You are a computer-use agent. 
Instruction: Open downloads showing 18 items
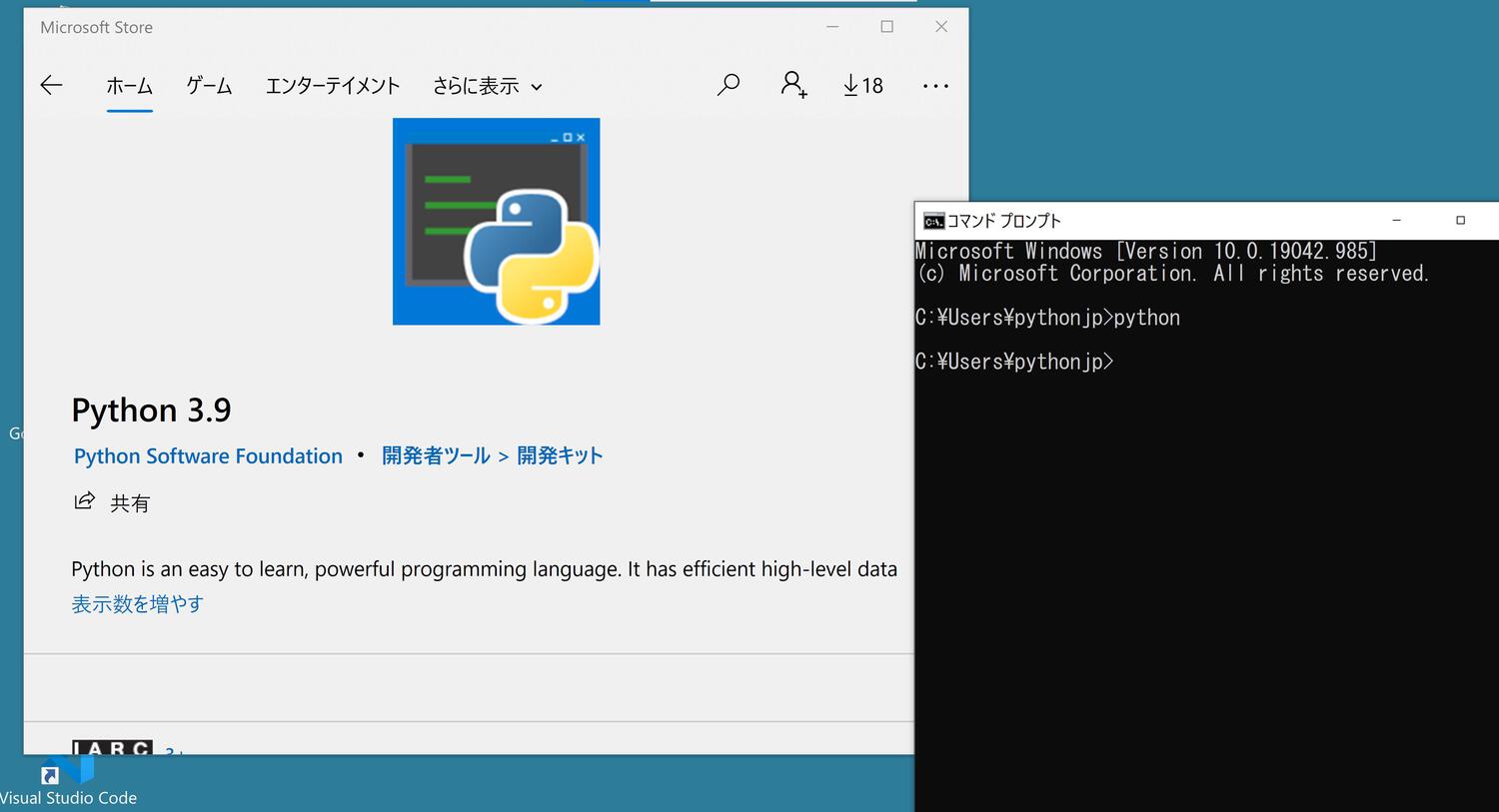pos(863,86)
